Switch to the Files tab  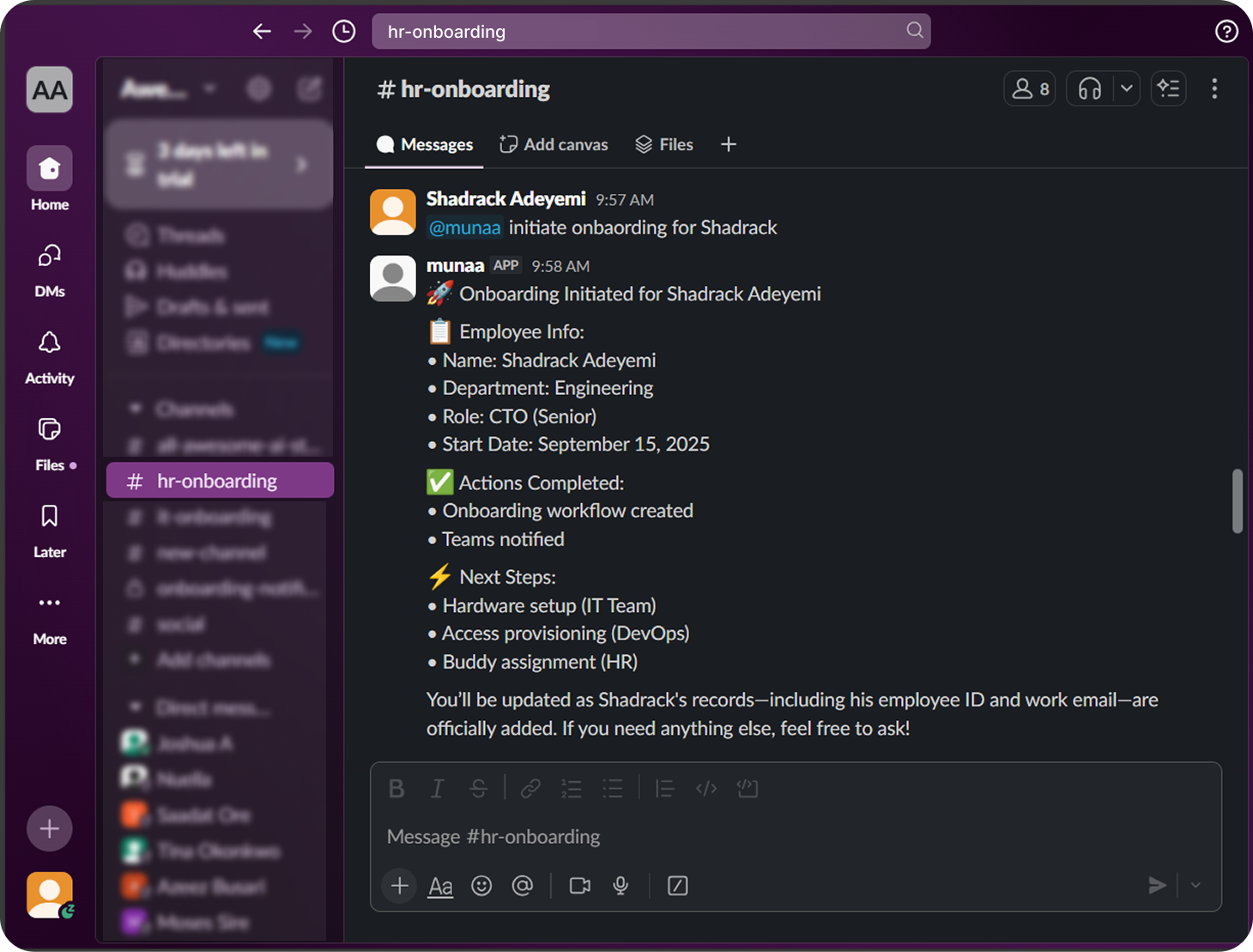point(664,144)
